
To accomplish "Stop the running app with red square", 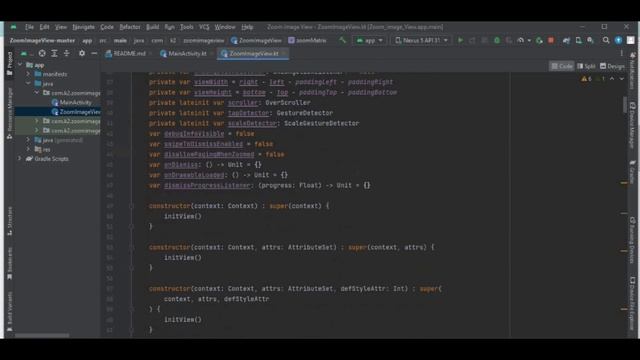I will pos(551,40).
